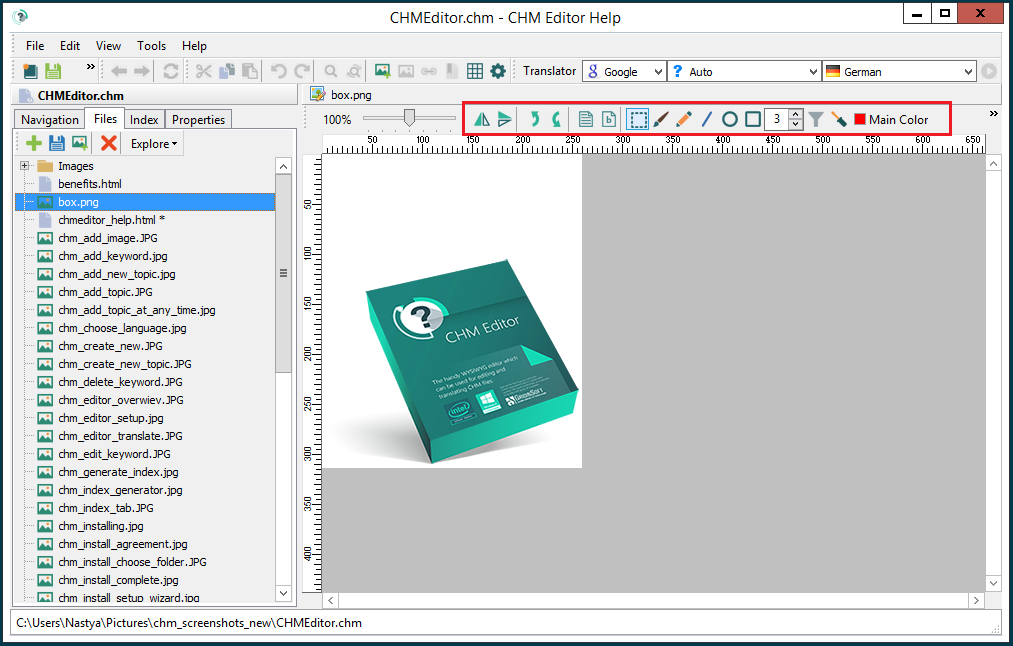Select the flip horizontal tool

pos(481,118)
